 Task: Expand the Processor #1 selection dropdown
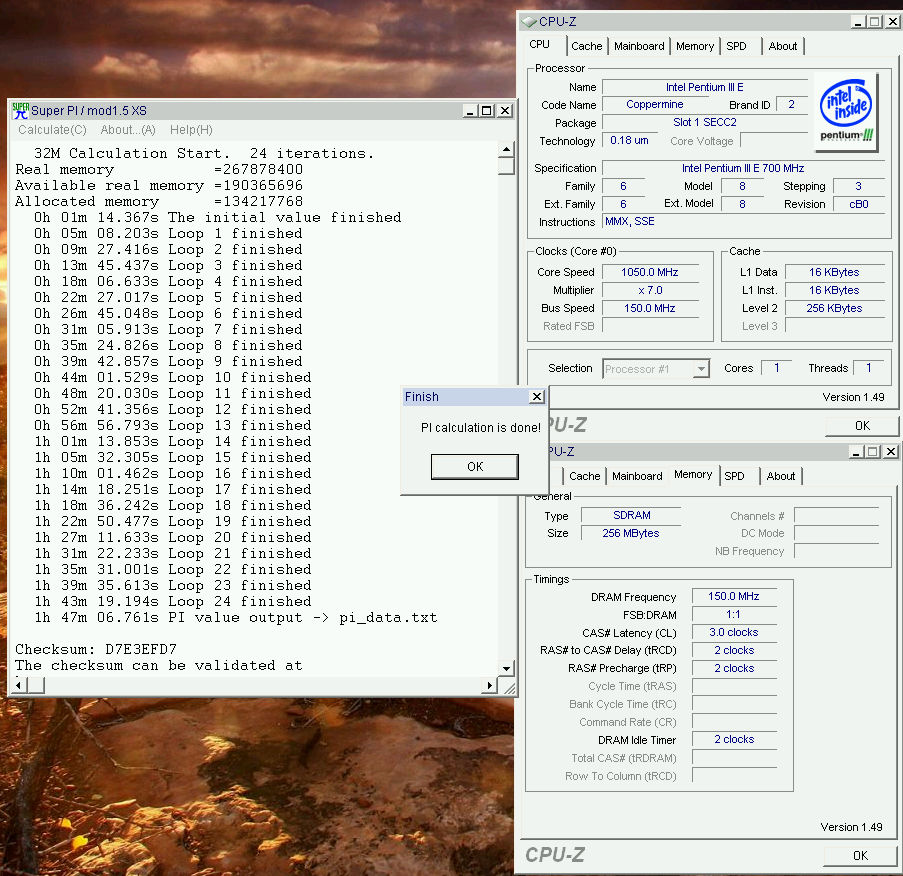tap(701, 369)
